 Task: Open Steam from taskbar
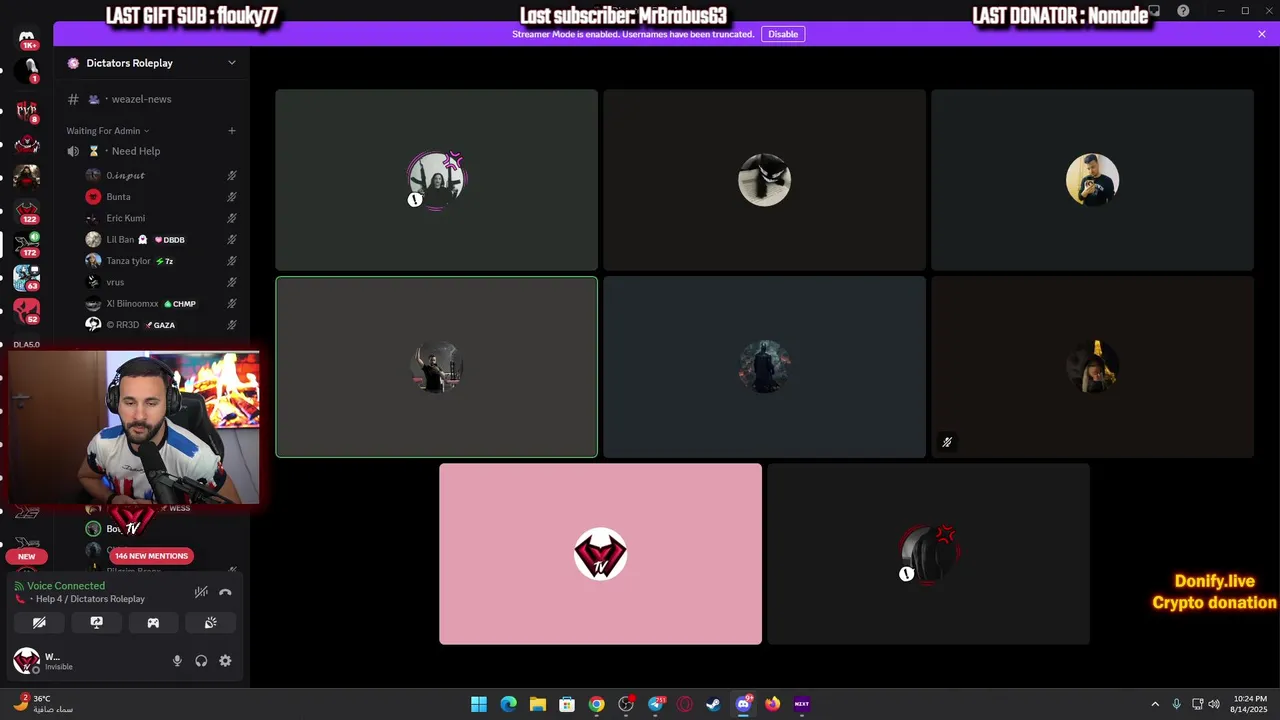pos(713,704)
